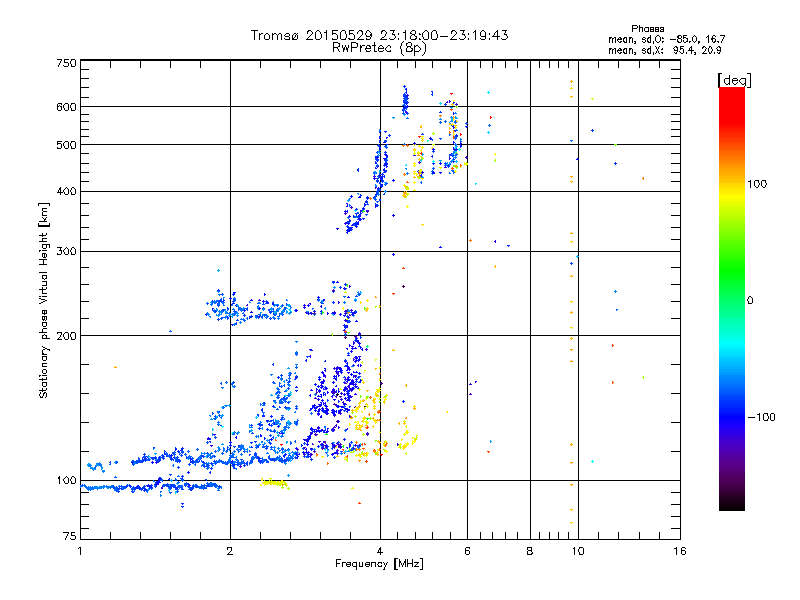Click the [deg] colorbar unit label
The image size is (800, 600).
pos(734,80)
